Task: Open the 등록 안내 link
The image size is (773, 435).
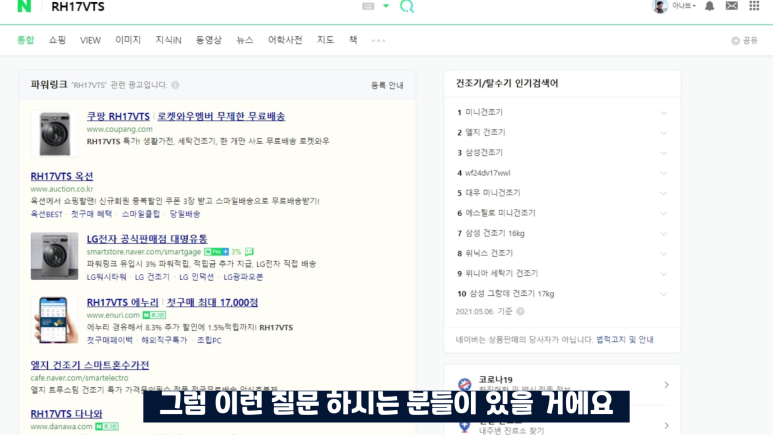Action: click(x=387, y=85)
